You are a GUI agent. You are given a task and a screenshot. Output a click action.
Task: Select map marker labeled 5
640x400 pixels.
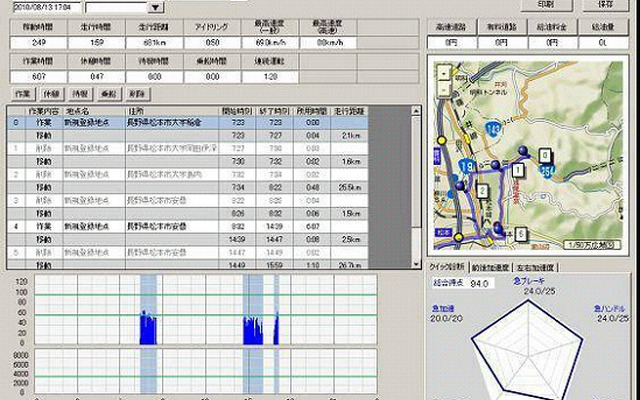pyautogui.click(x=521, y=234)
